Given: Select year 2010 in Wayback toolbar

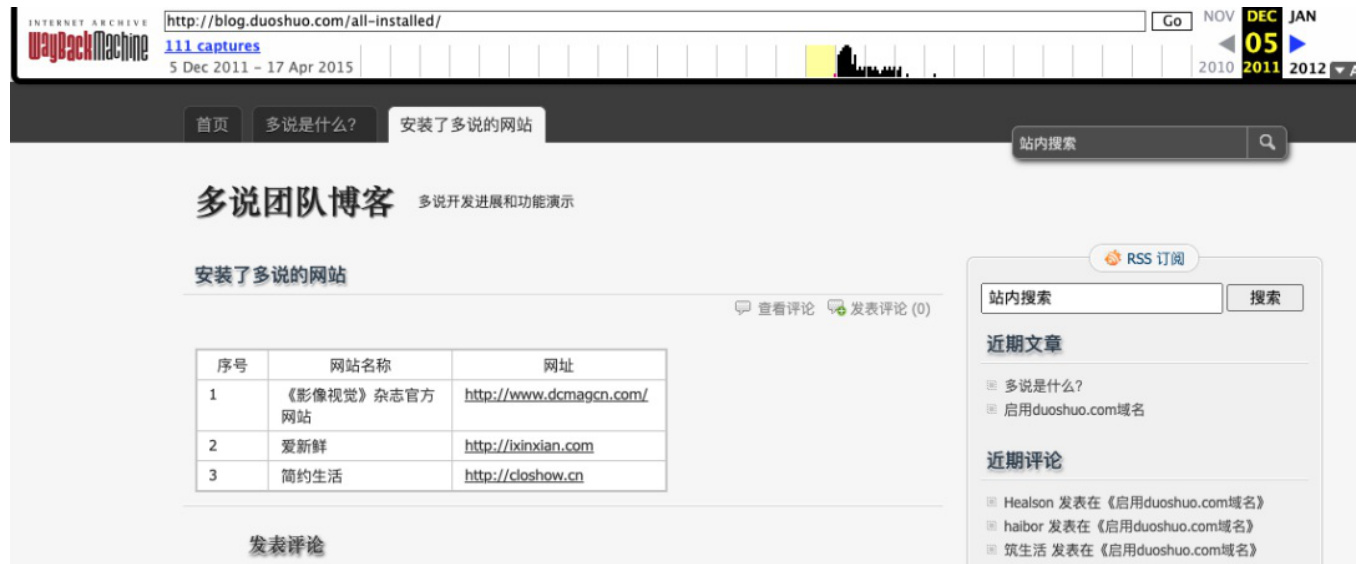Looking at the screenshot, I should coord(1217,68).
